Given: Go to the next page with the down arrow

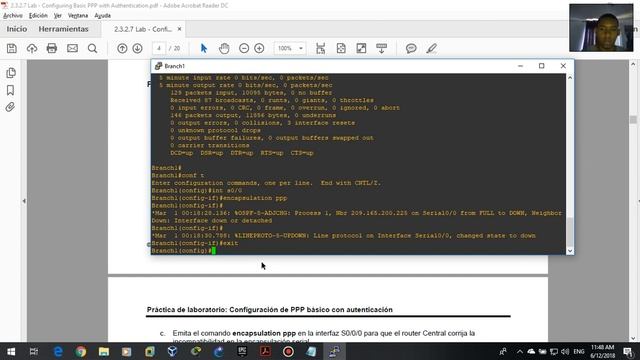Looking at the screenshot, I should [x=138, y=49].
